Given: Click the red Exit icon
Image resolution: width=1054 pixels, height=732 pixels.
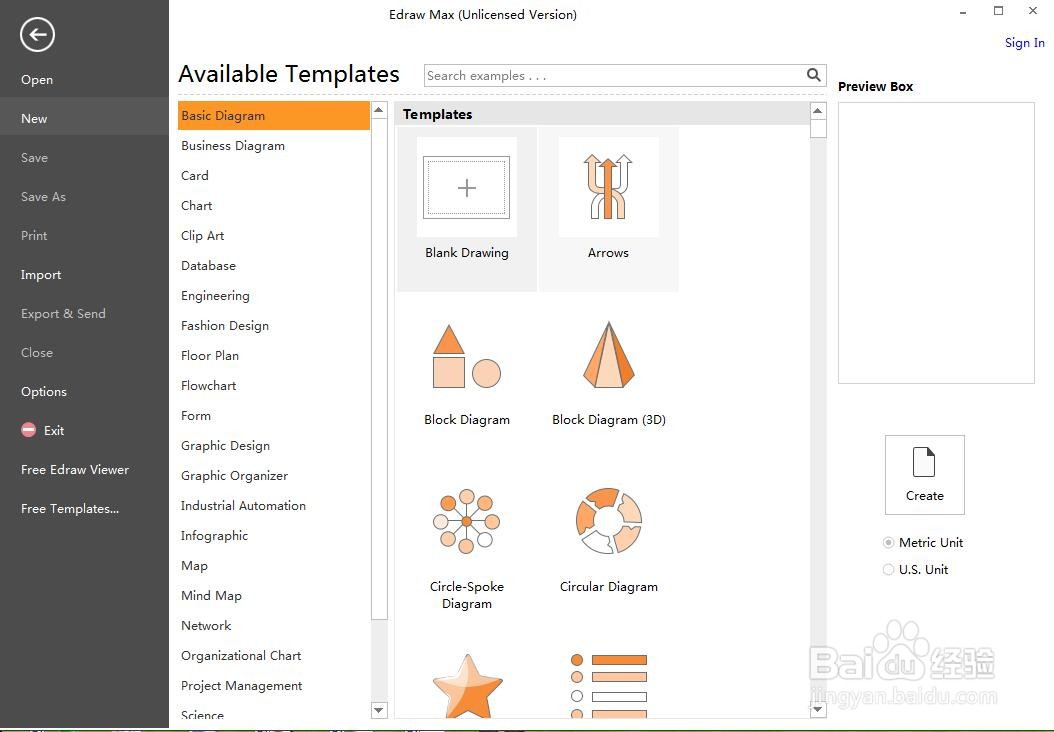Looking at the screenshot, I should point(28,430).
